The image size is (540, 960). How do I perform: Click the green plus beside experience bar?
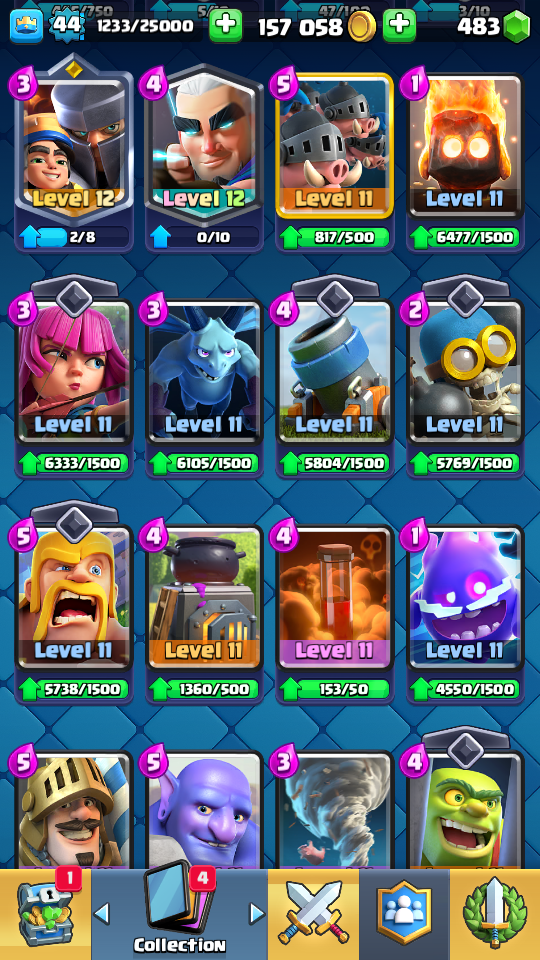pyautogui.click(x=225, y=26)
